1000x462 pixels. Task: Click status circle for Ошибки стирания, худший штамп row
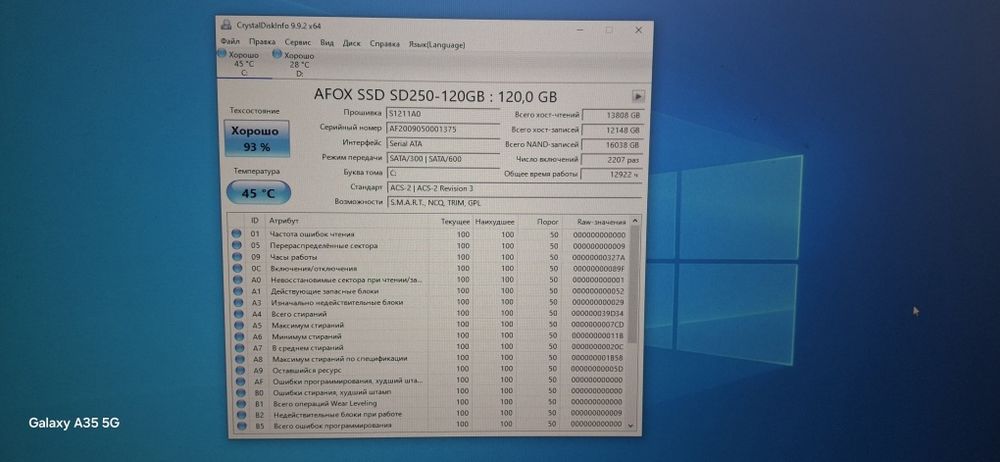pos(240,392)
